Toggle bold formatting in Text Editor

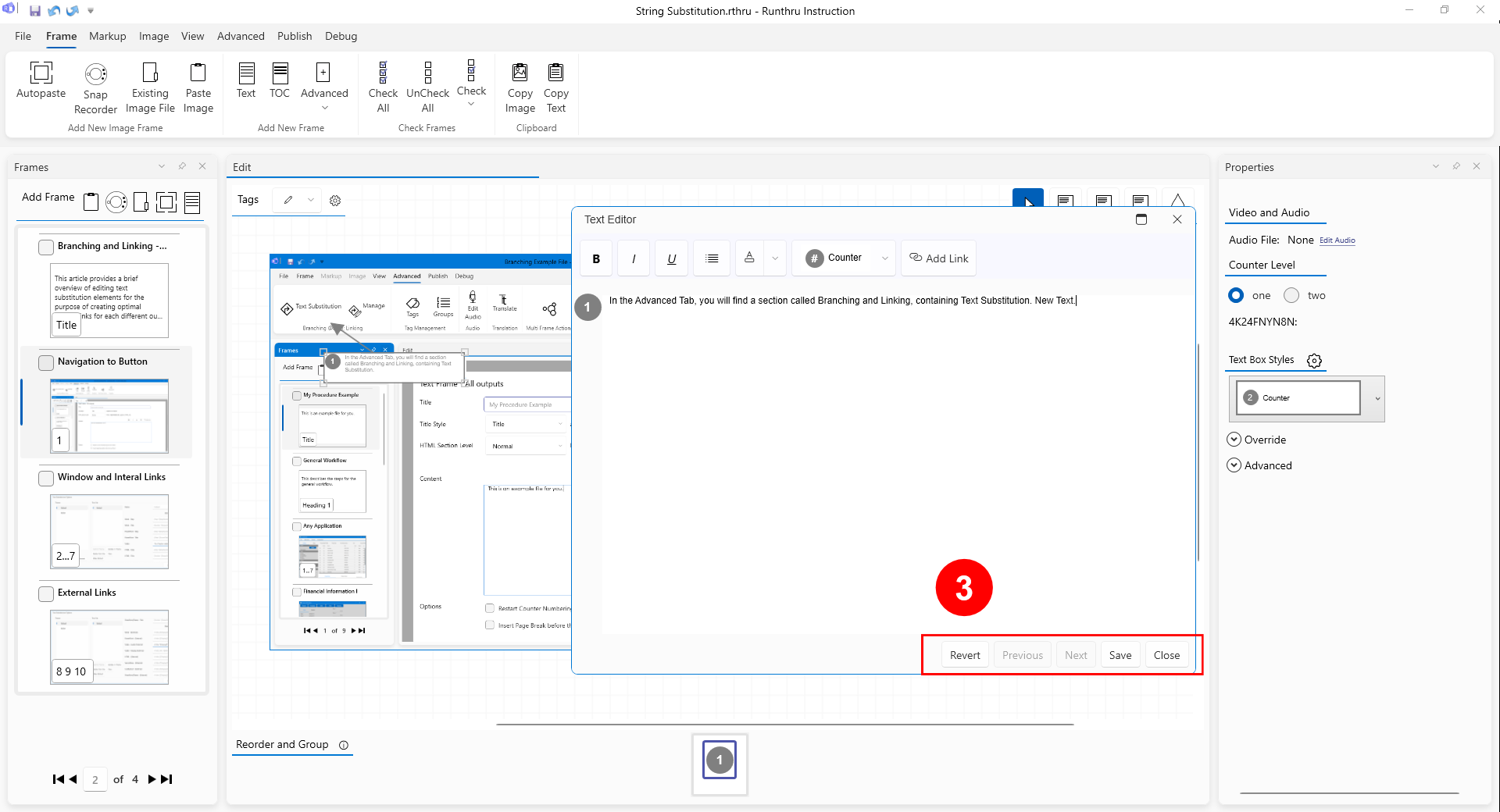(596, 258)
